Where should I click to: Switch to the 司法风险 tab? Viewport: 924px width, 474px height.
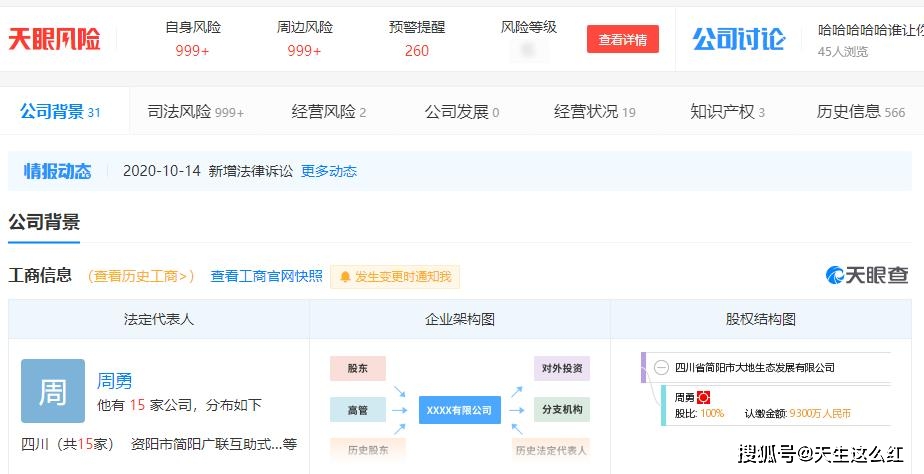195,111
